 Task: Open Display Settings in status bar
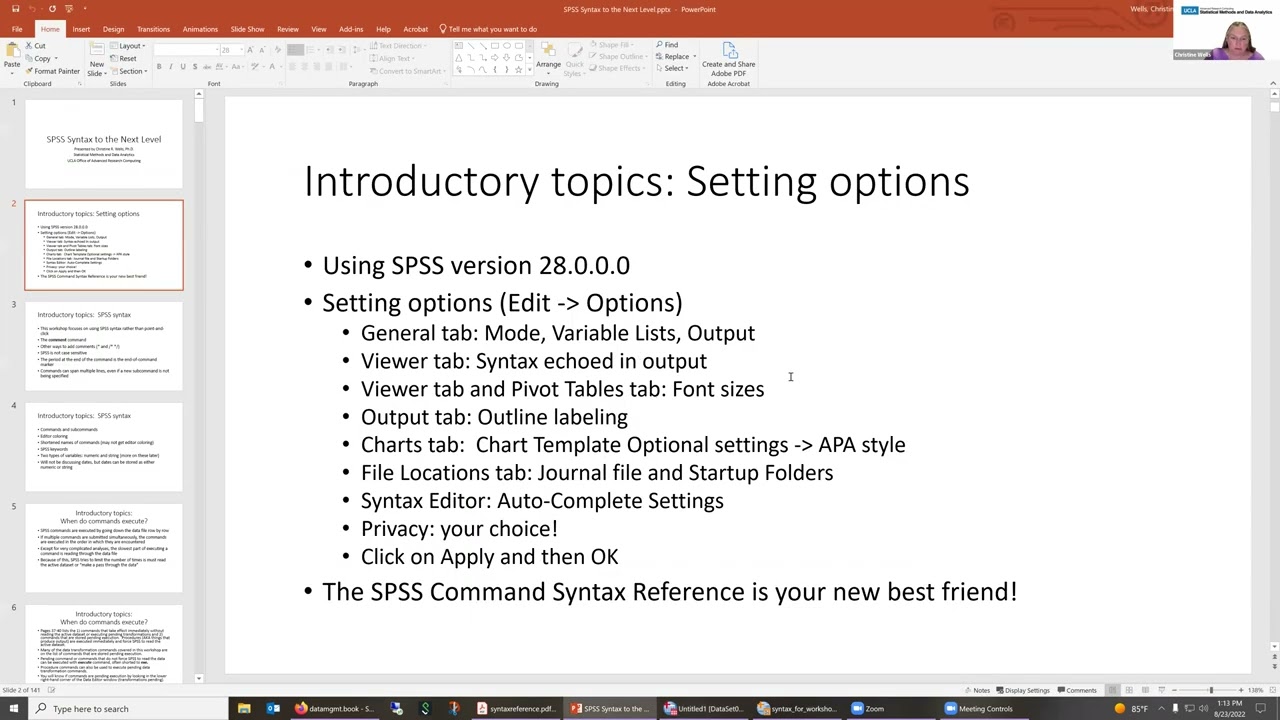tap(1023, 690)
